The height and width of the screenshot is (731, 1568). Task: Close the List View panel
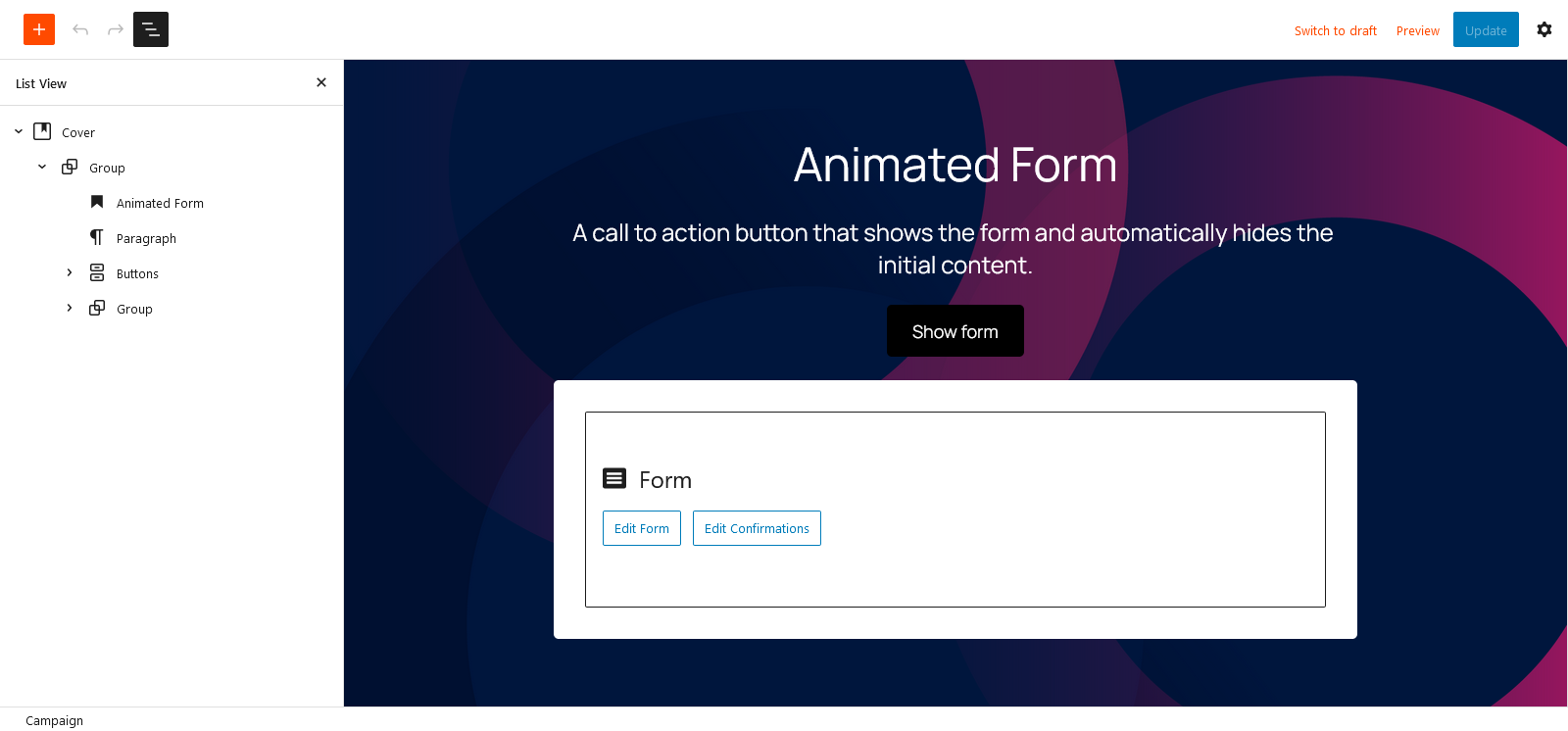point(321,83)
